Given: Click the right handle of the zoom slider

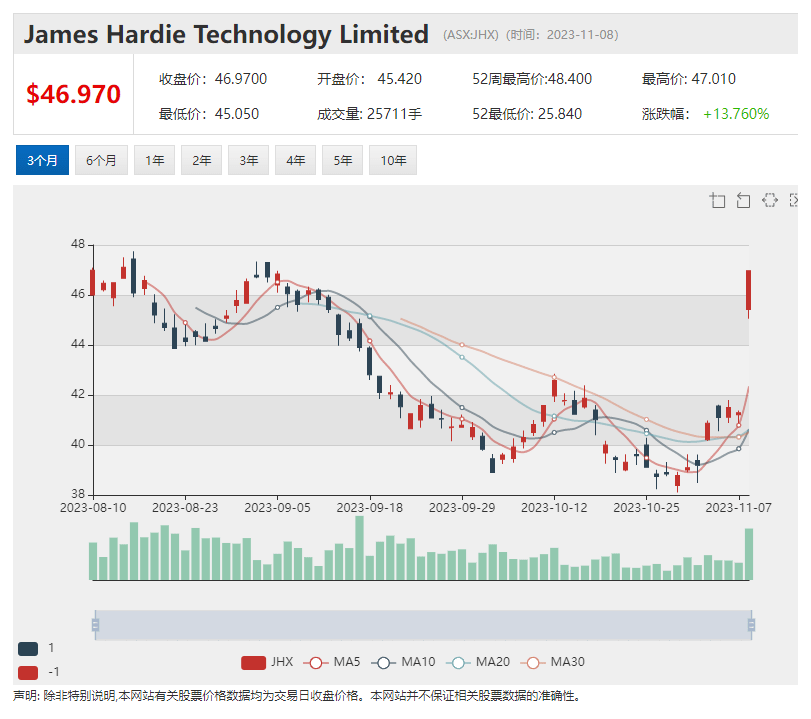Looking at the screenshot, I should [750, 625].
